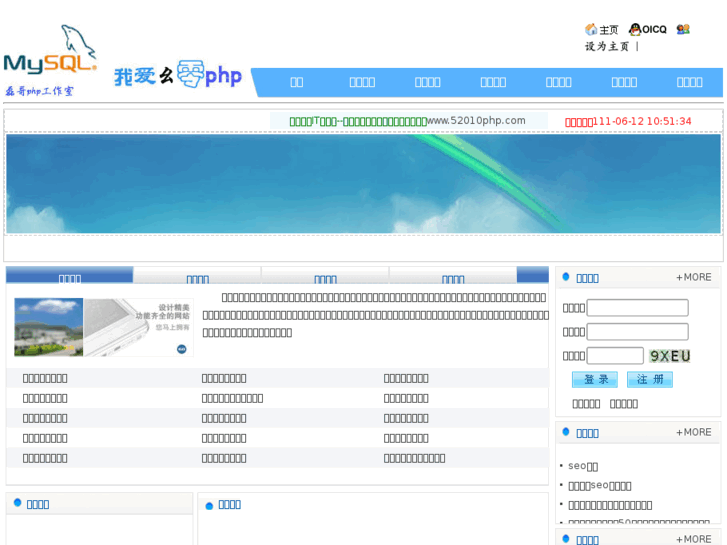
Task: Select the shortest two-character item in the blue navigation bar
Action: [297, 82]
